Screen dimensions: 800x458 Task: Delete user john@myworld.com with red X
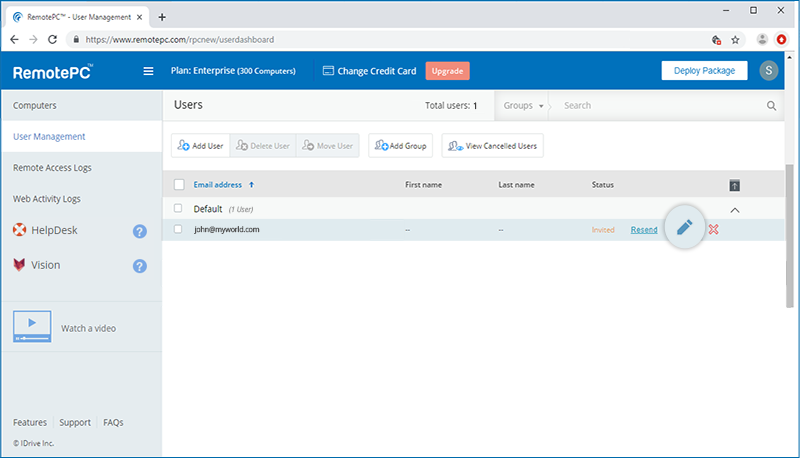(713, 230)
